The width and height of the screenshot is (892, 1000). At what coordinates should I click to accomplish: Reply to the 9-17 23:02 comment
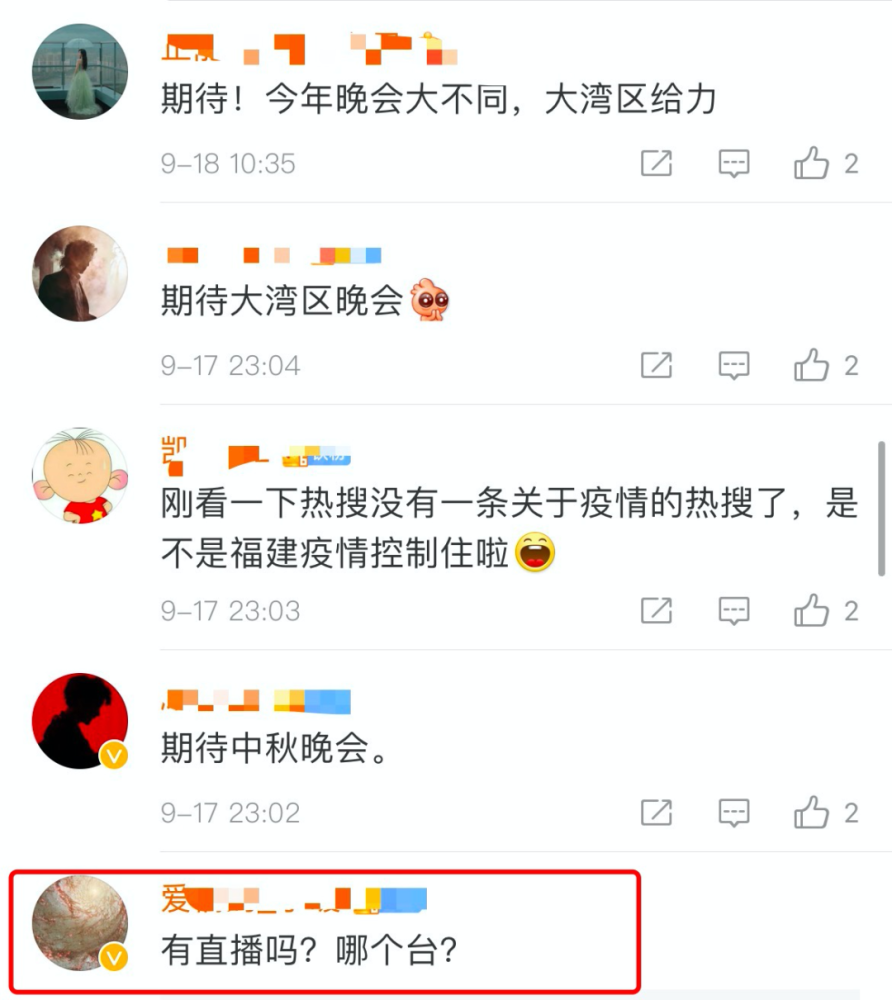(734, 812)
